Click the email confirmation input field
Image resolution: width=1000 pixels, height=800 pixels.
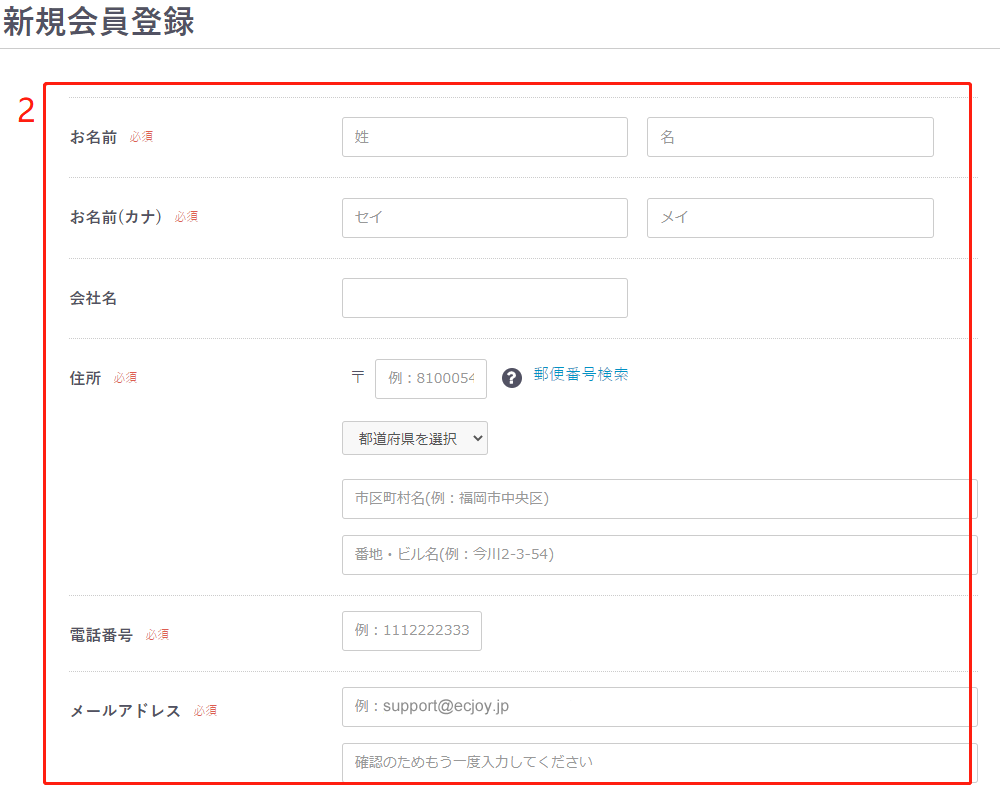[x=658, y=762]
